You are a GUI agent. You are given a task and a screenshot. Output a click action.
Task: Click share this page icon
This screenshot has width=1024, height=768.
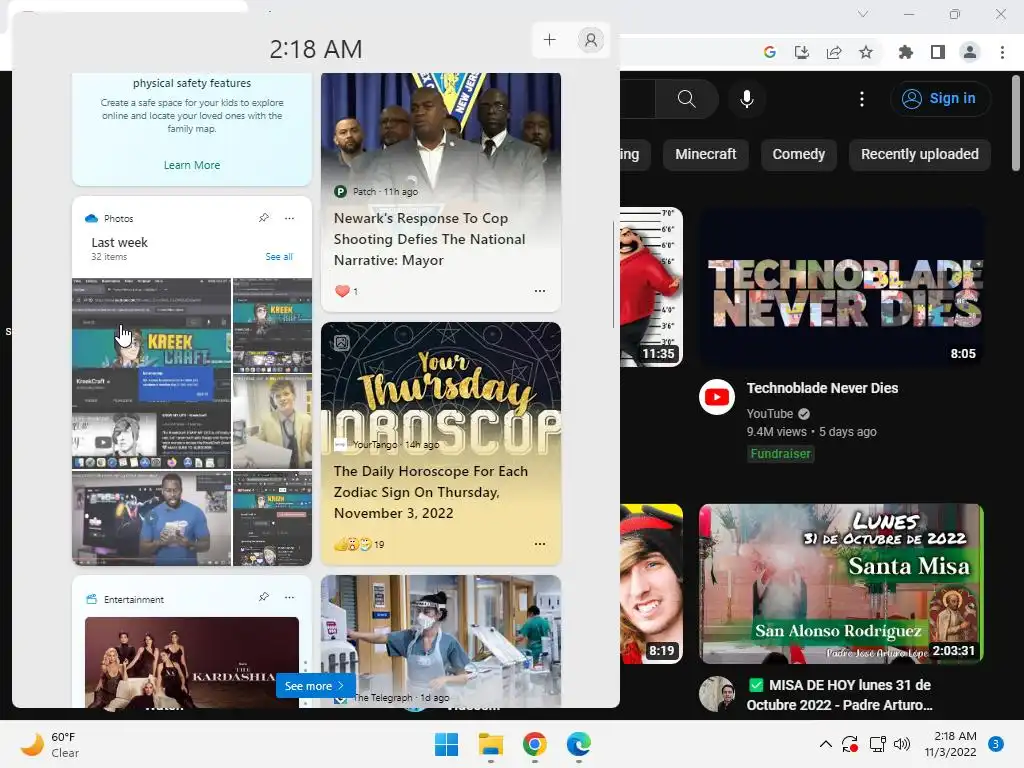click(x=834, y=52)
